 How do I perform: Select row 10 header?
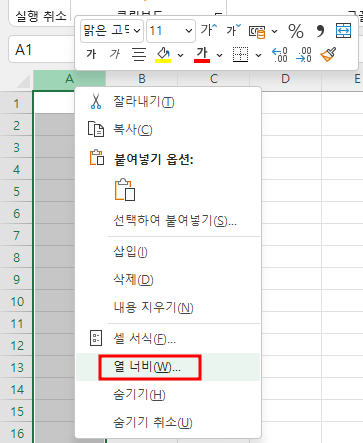(16, 302)
